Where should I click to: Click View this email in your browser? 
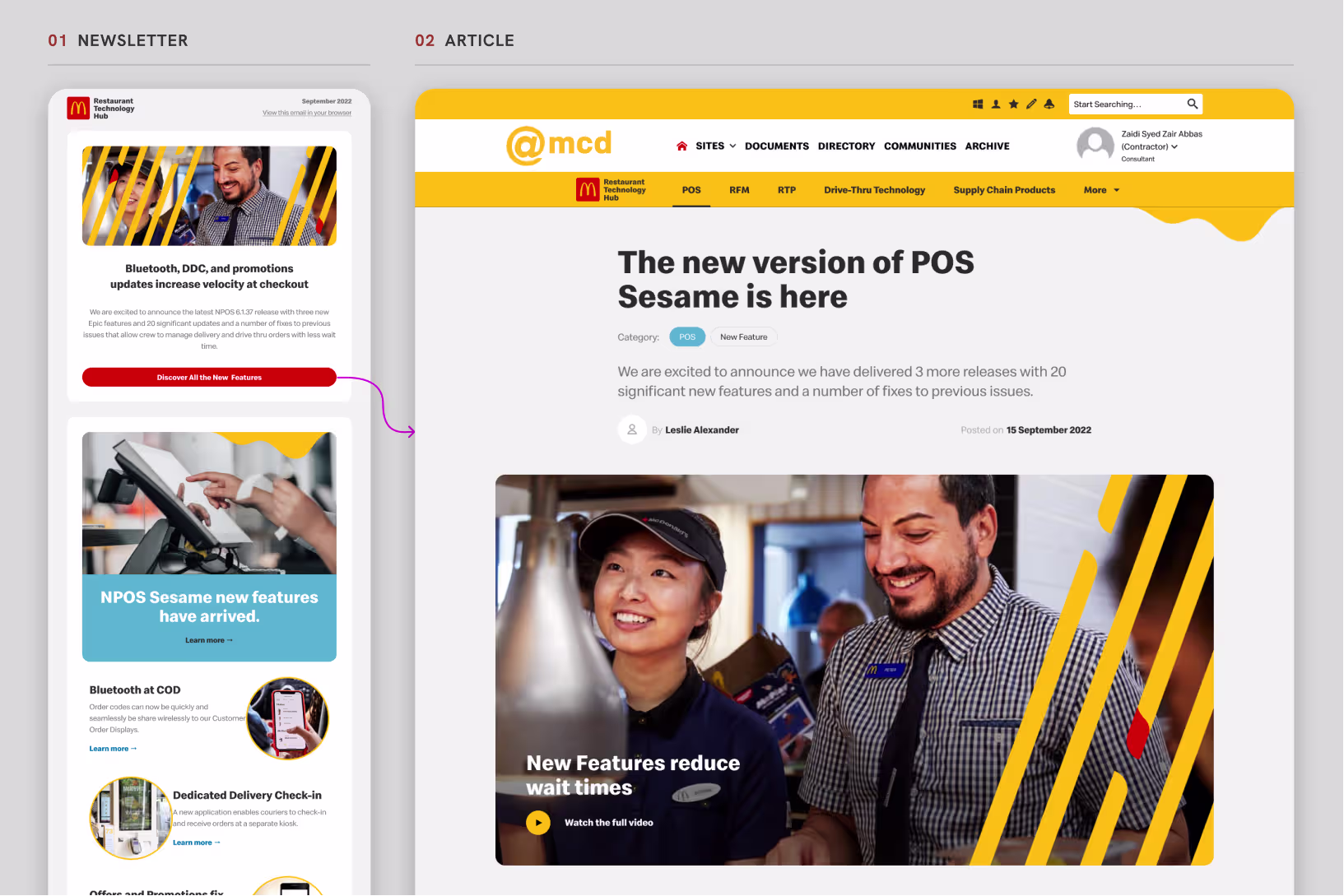pyautogui.click(x=307, y=113)
